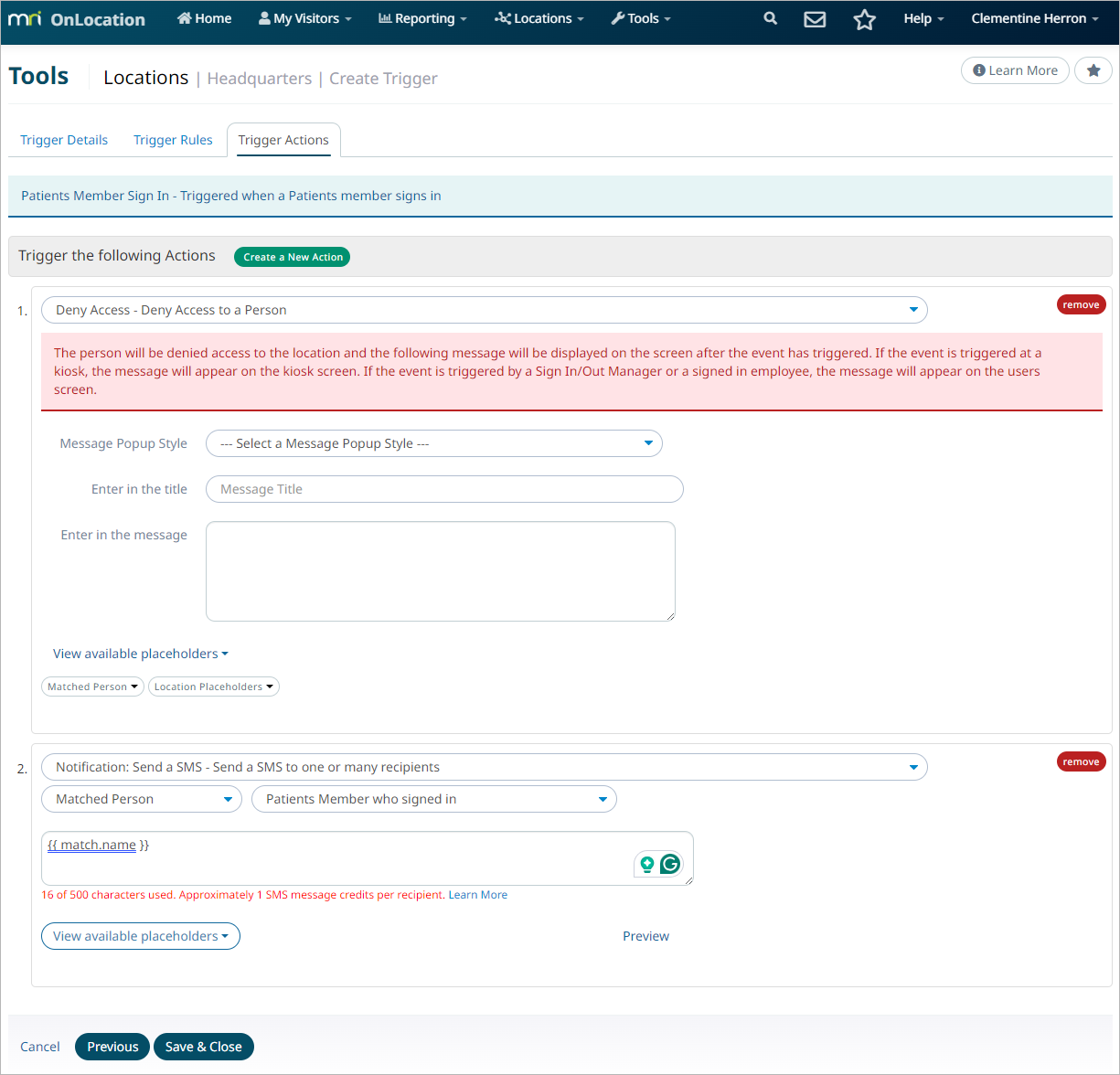Click the Previous button
1120x1075 pixels.
(112, 1047)
